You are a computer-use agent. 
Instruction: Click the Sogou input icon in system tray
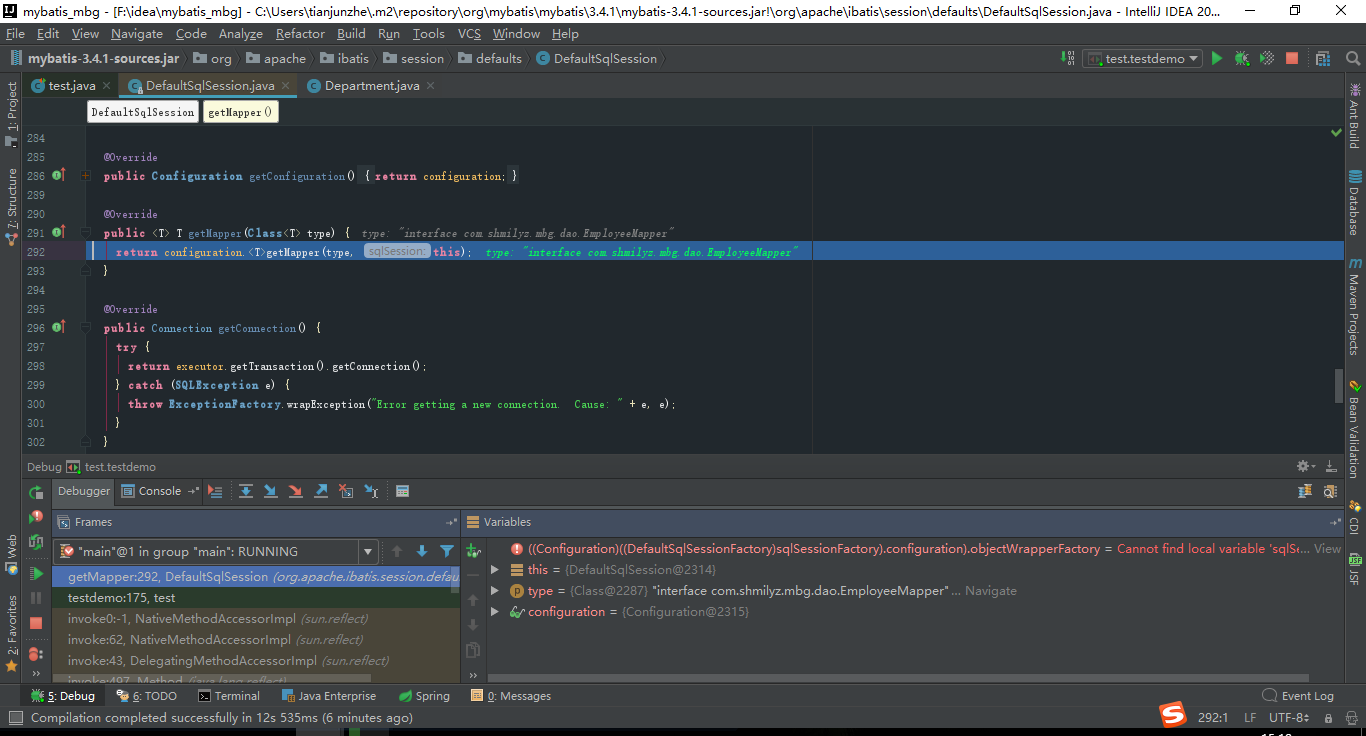click(x=1172, y=715)
